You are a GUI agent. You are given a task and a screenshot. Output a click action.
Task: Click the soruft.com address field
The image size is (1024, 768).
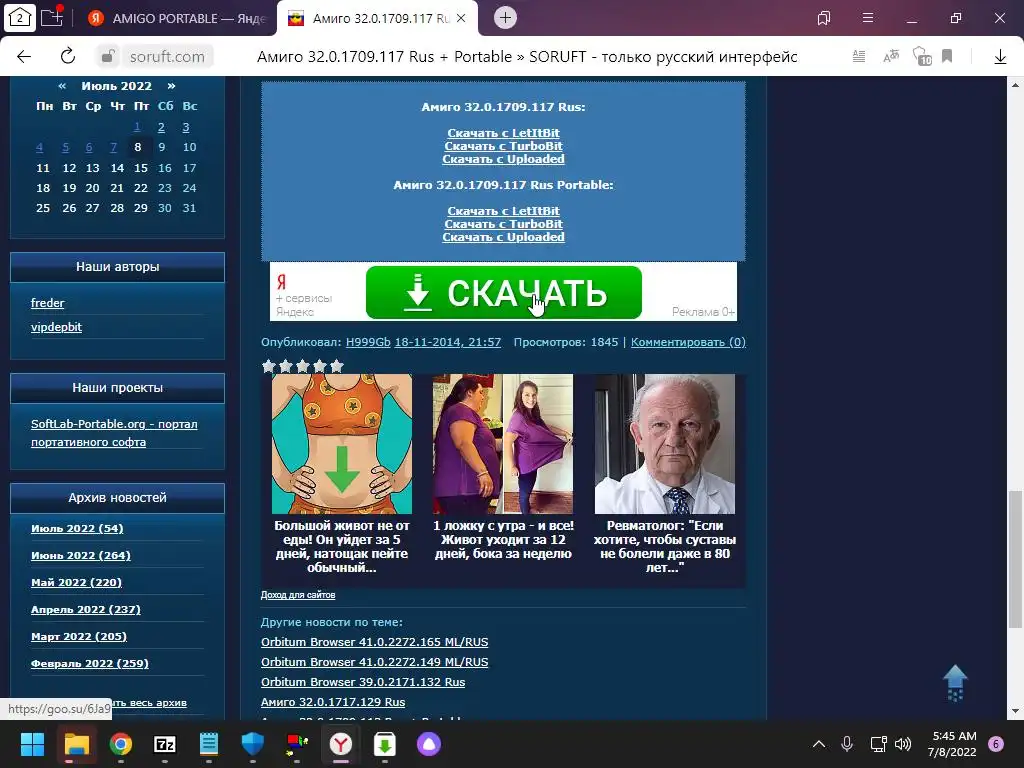(167, 57)
